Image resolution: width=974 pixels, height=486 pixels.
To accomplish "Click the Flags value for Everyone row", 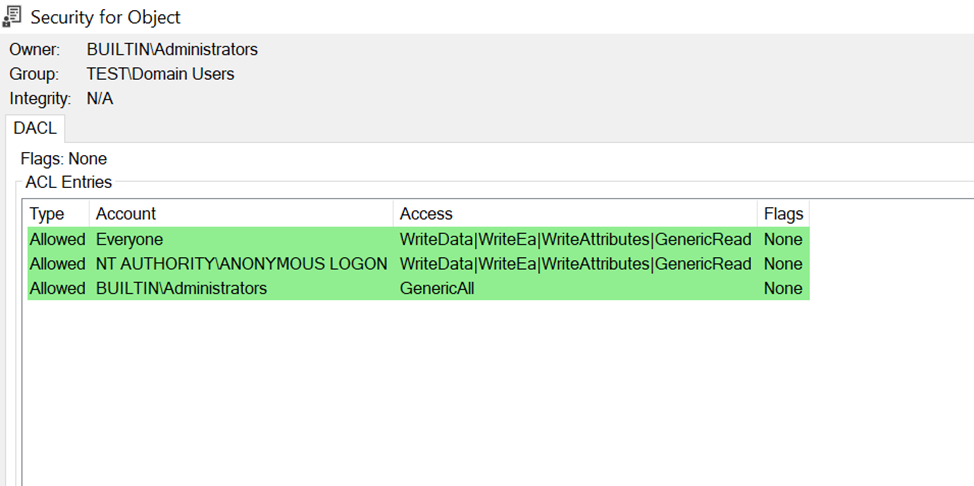I will (x=783, y=240).
